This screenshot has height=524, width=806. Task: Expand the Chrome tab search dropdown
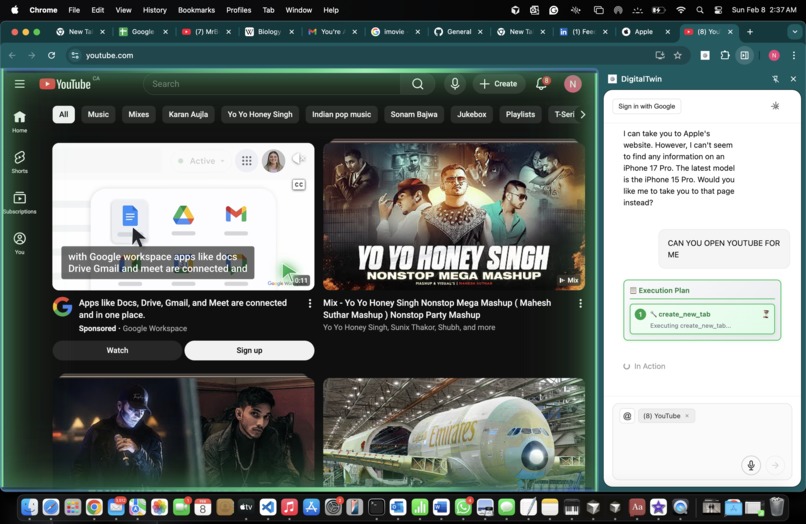coord(794,31)
